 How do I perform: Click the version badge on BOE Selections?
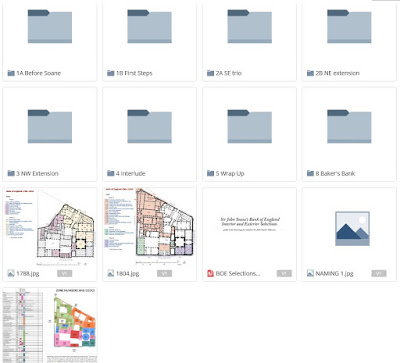[x=284, y=273]
